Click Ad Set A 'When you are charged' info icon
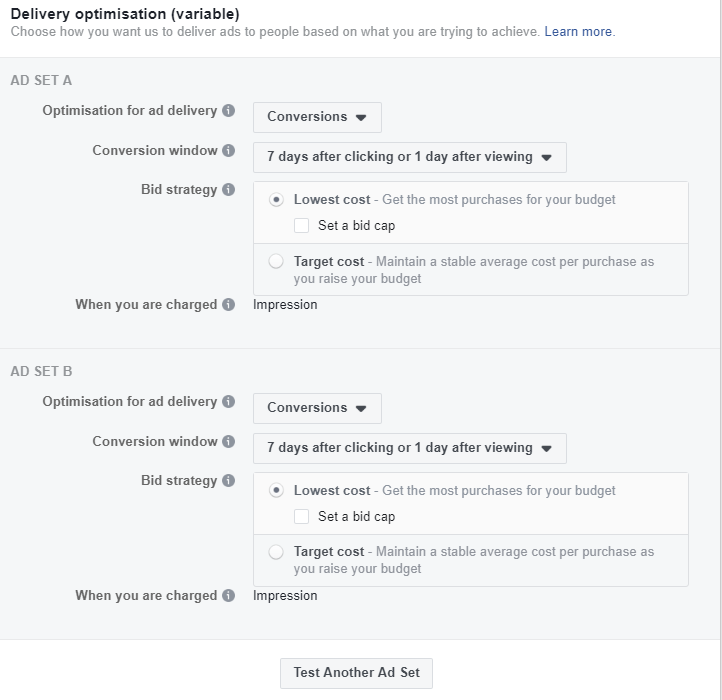 click(x=229, y=305)
